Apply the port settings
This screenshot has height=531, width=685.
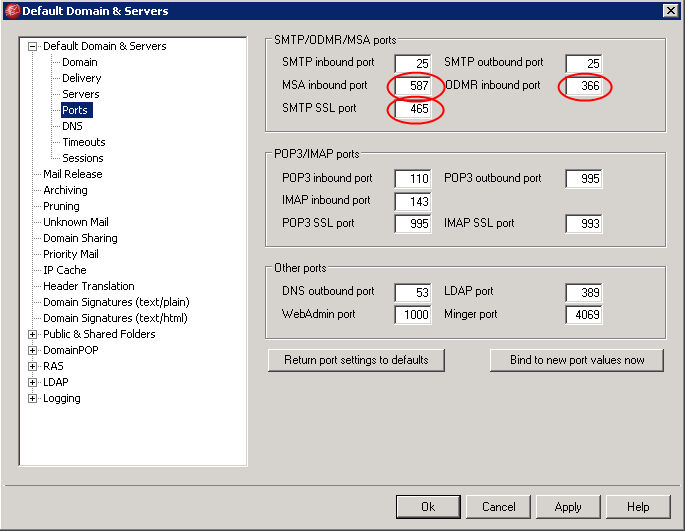[568, 507]
